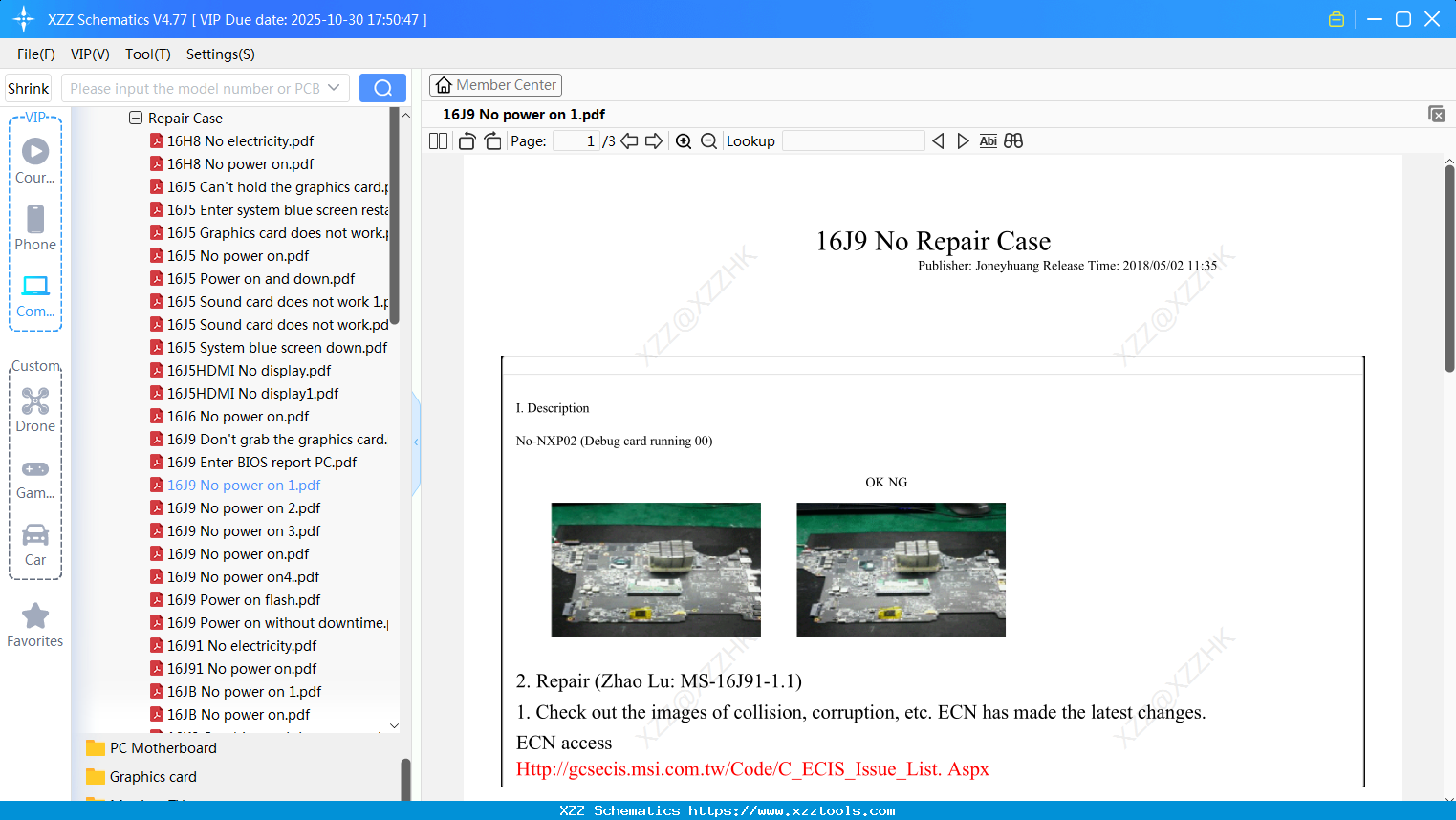The width and height of the screenshot is (1456, 820).
Task: Click the XZZ Schematics app logo
Action: 24,19
